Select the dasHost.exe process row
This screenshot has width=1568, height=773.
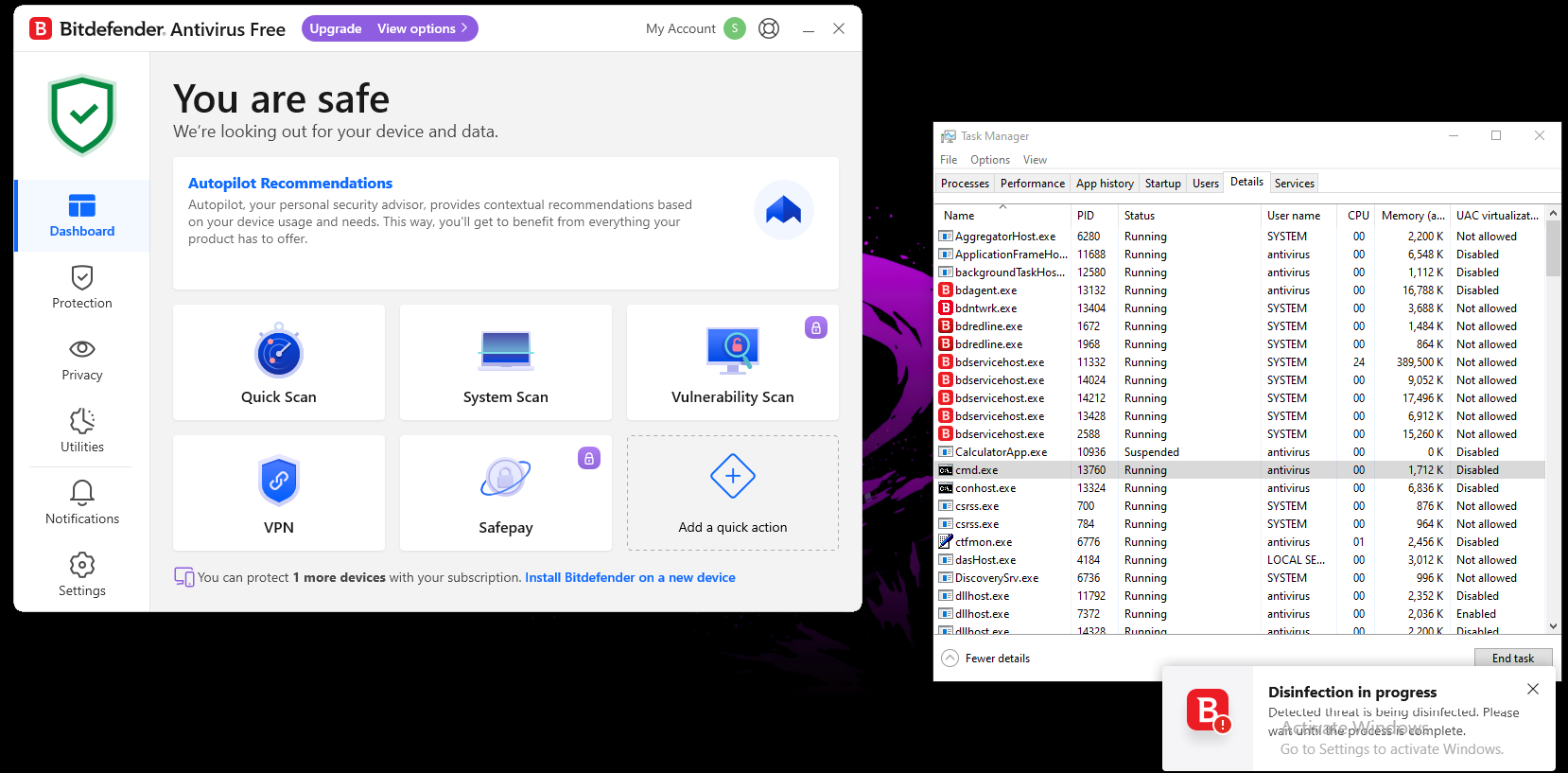tap(1241, 560)
